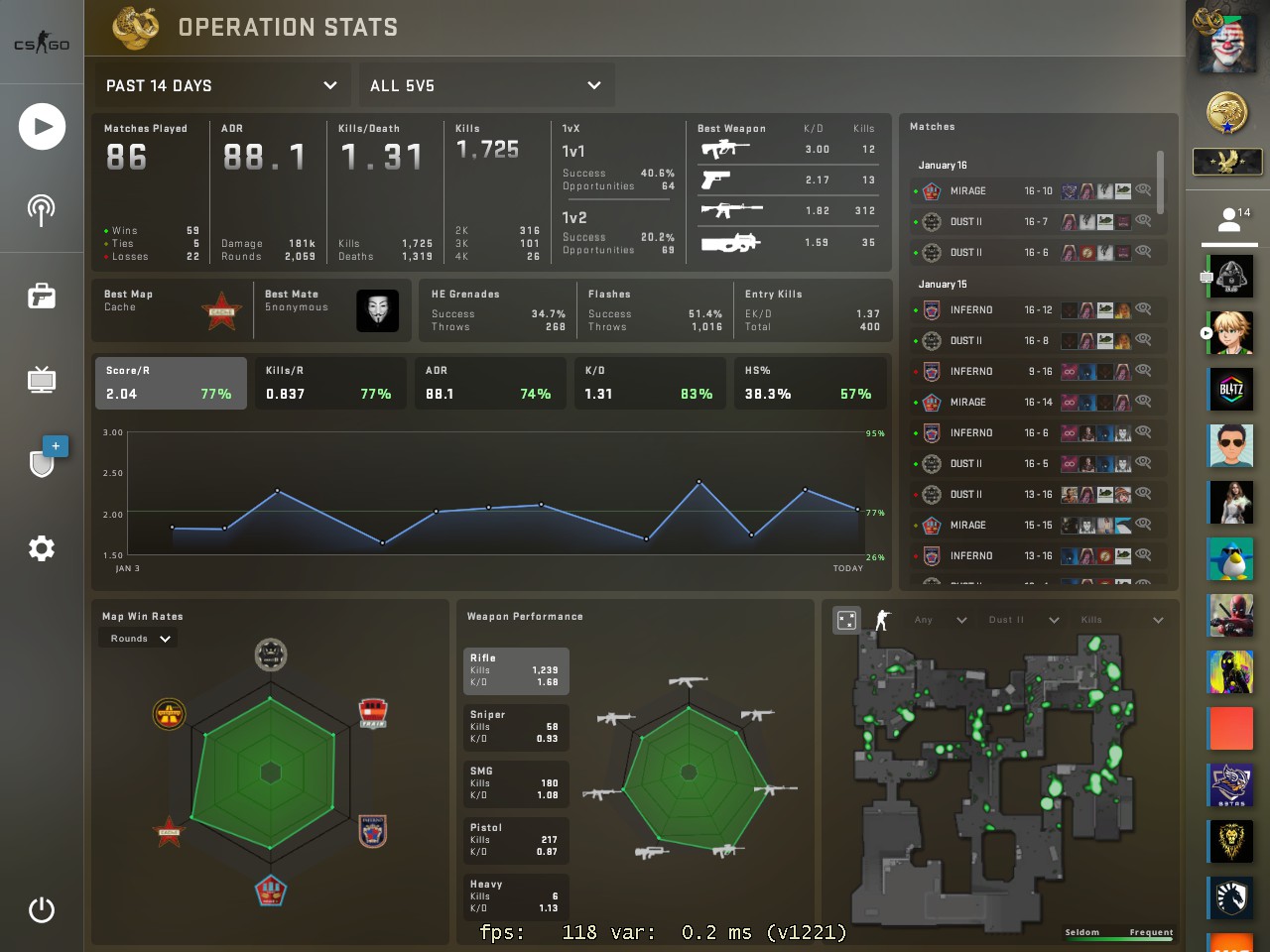The image size is (1270, 952).
Task: Open the broadcast antenna sidebar icon
Action: [x=42, y=209]
